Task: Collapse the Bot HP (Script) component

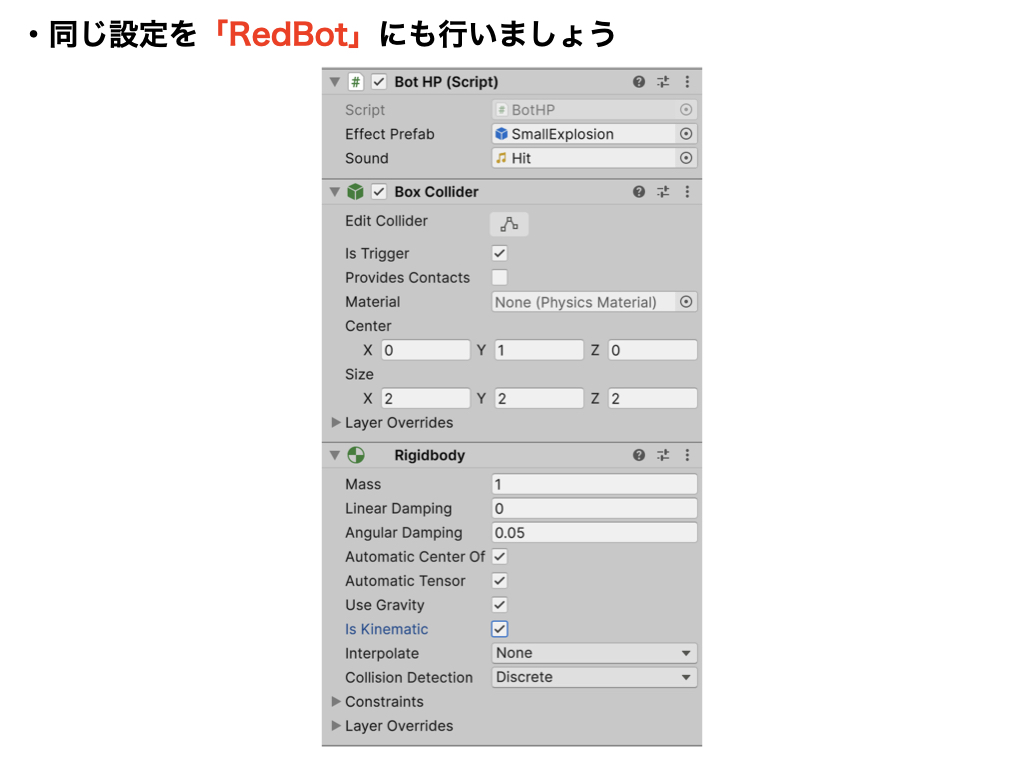Action: (335, 82)
